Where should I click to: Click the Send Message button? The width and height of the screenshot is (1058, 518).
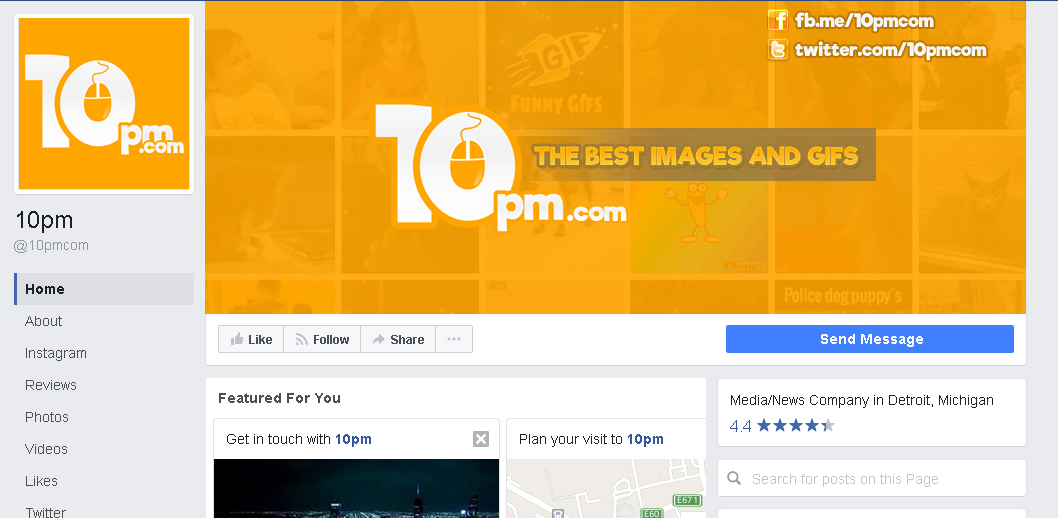pyautogui.click(x=870, y=339)
